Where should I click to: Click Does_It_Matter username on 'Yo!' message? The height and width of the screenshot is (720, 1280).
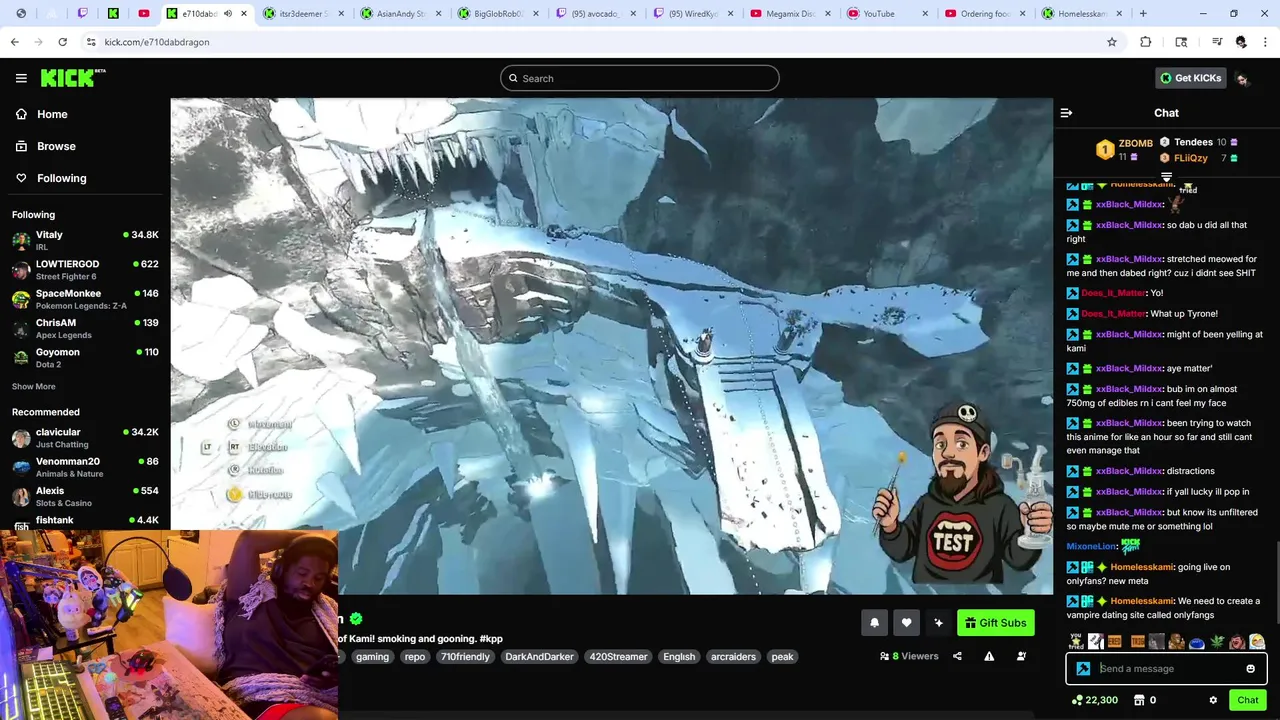click(1113, 293)
